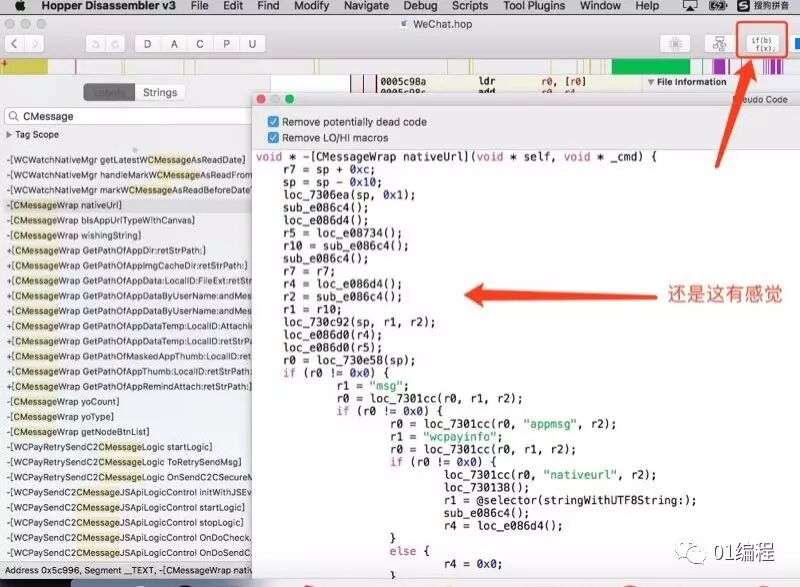Toggle Remove potentially dead code checkbox

tap(273, 121)
